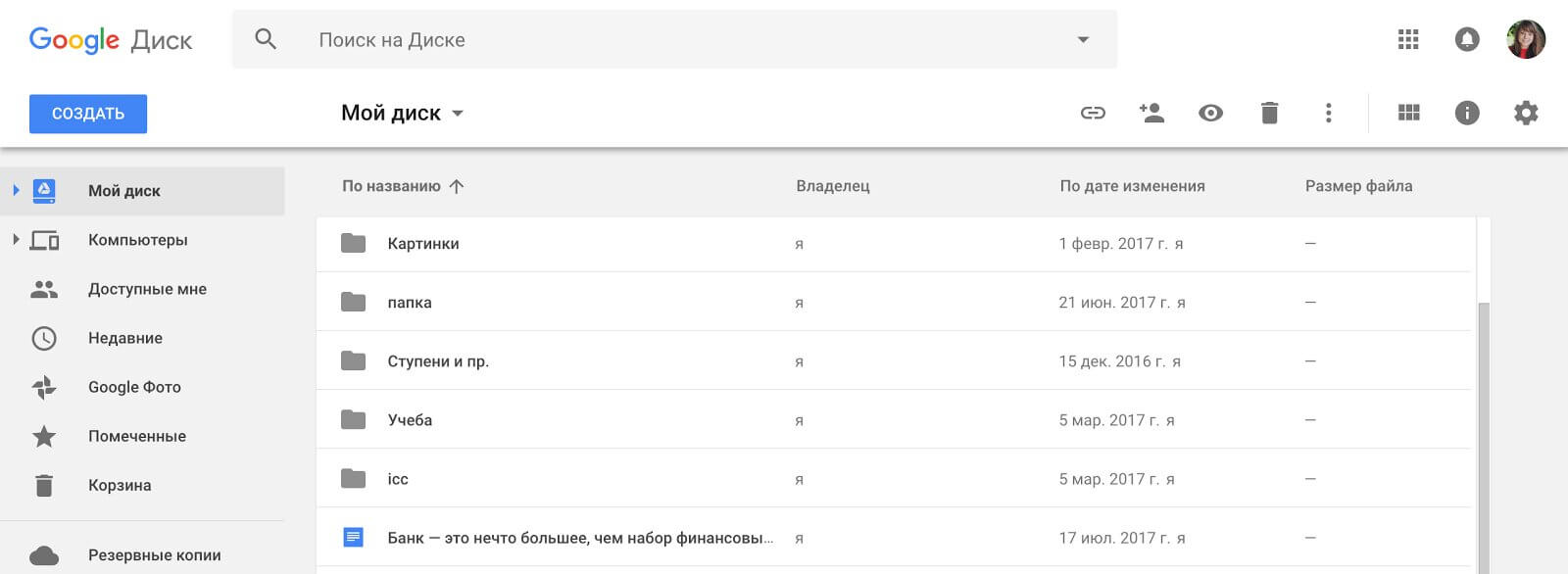Expand the Компьютеры tree item arrow
The image size is (1568, 574).
coord(16,239)
